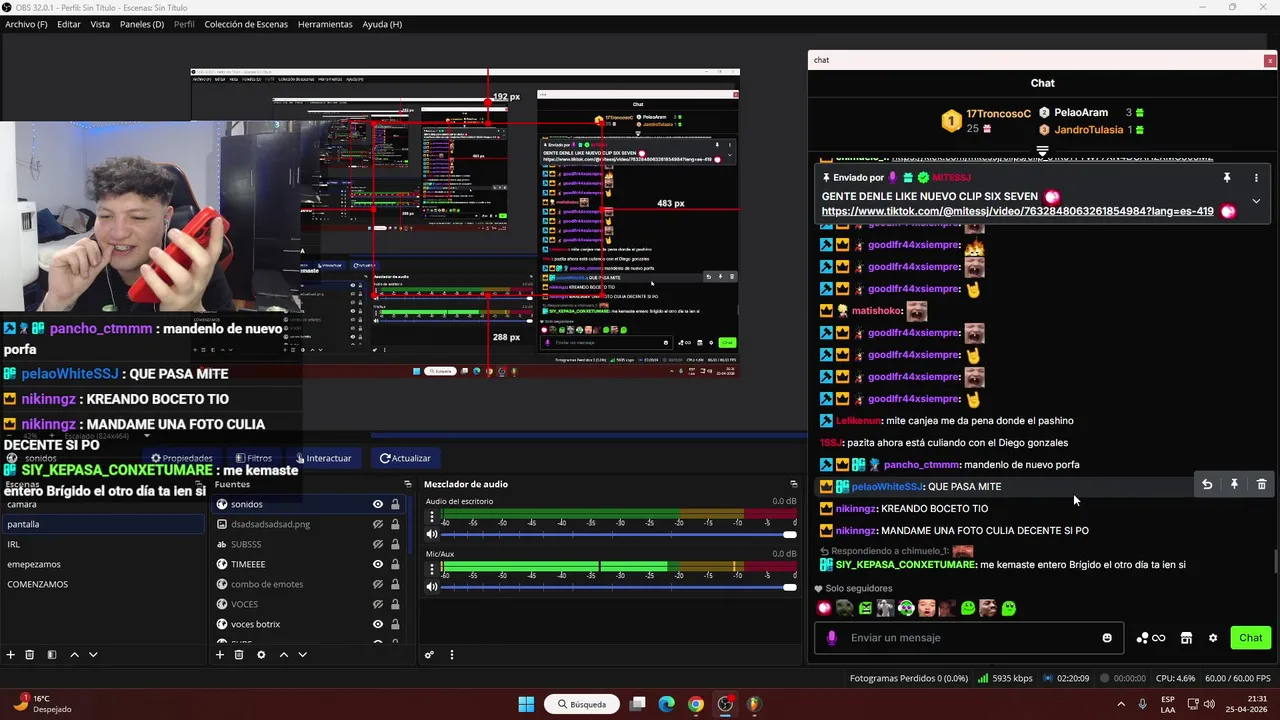Unlock the SUBSSS source
The width and height of the screenshot is (1280, 720).
pos(395,544)
